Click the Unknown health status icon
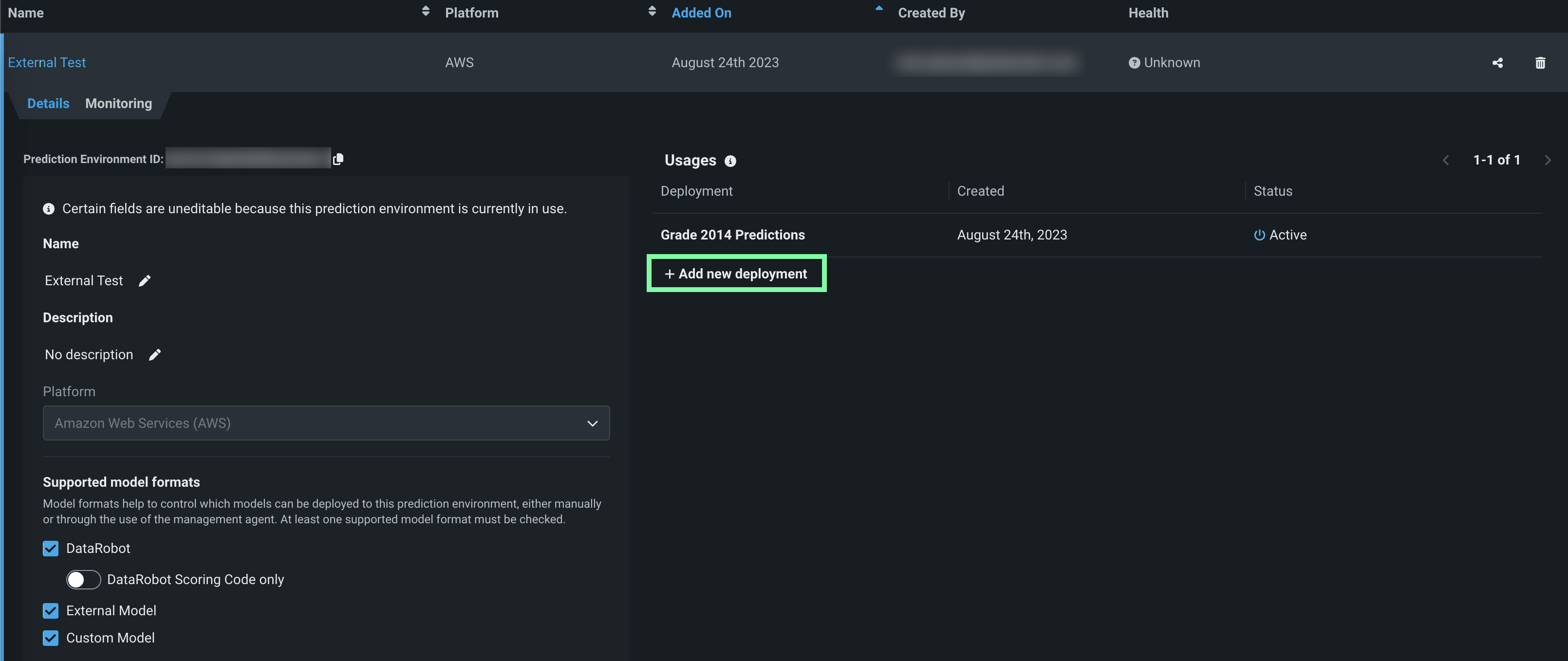The height and width of the screenshot is (661, 1568). [x=1134, y=63]
